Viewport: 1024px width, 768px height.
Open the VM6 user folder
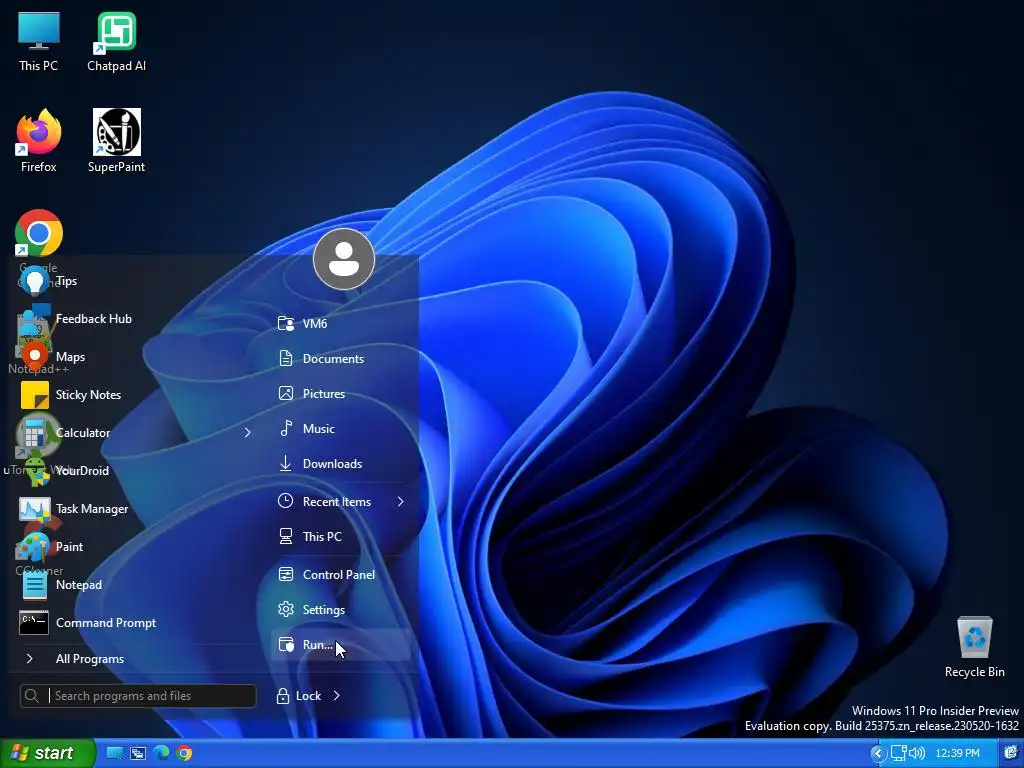coord(341,323)
